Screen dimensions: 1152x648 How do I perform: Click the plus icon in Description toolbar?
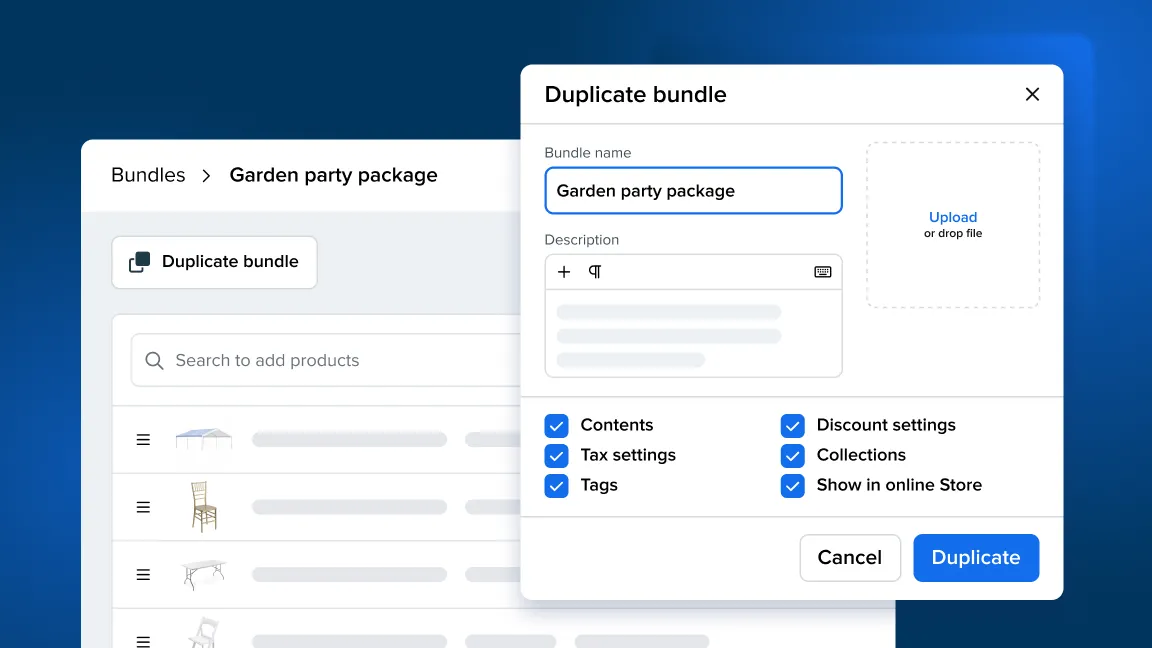[564, 272]
